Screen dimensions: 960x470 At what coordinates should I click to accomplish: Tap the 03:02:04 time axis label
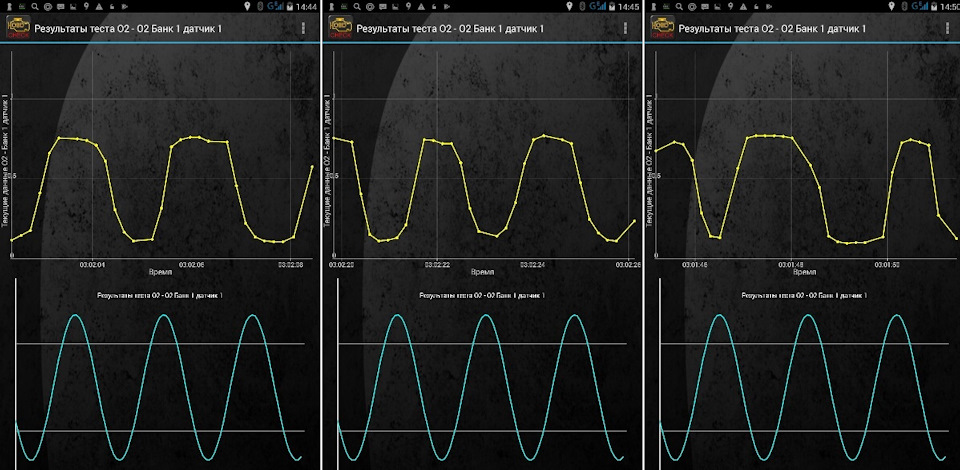click(x=92, y=264)
